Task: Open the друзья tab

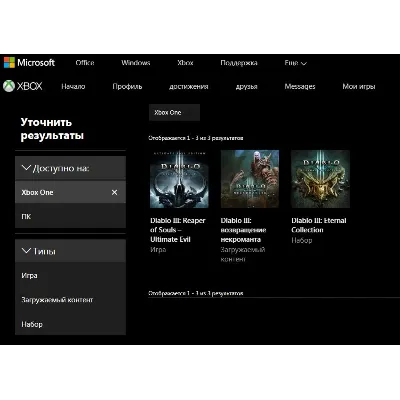Action: pyautogui.click(x=247, y=87)
